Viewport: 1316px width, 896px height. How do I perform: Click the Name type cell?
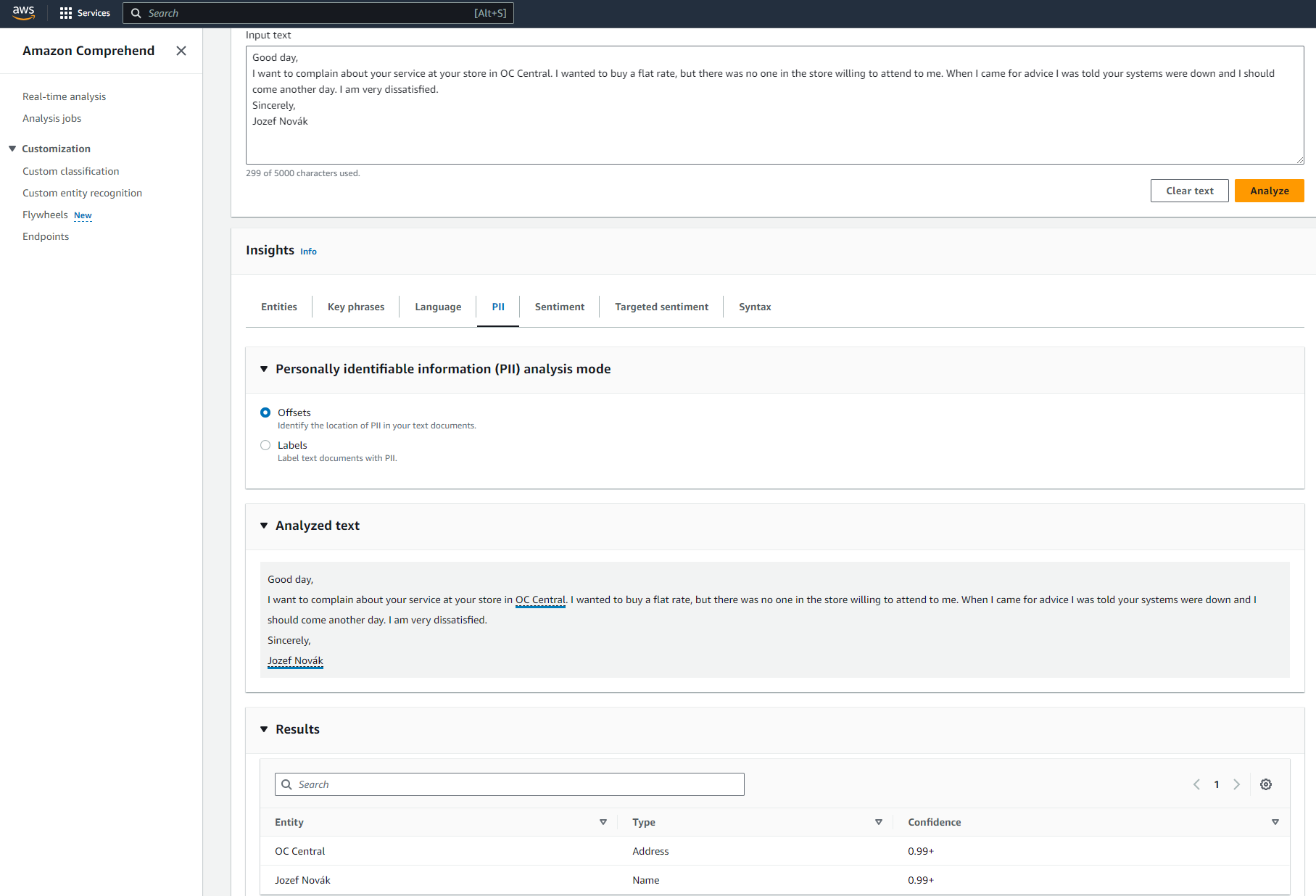coord(645,880)
